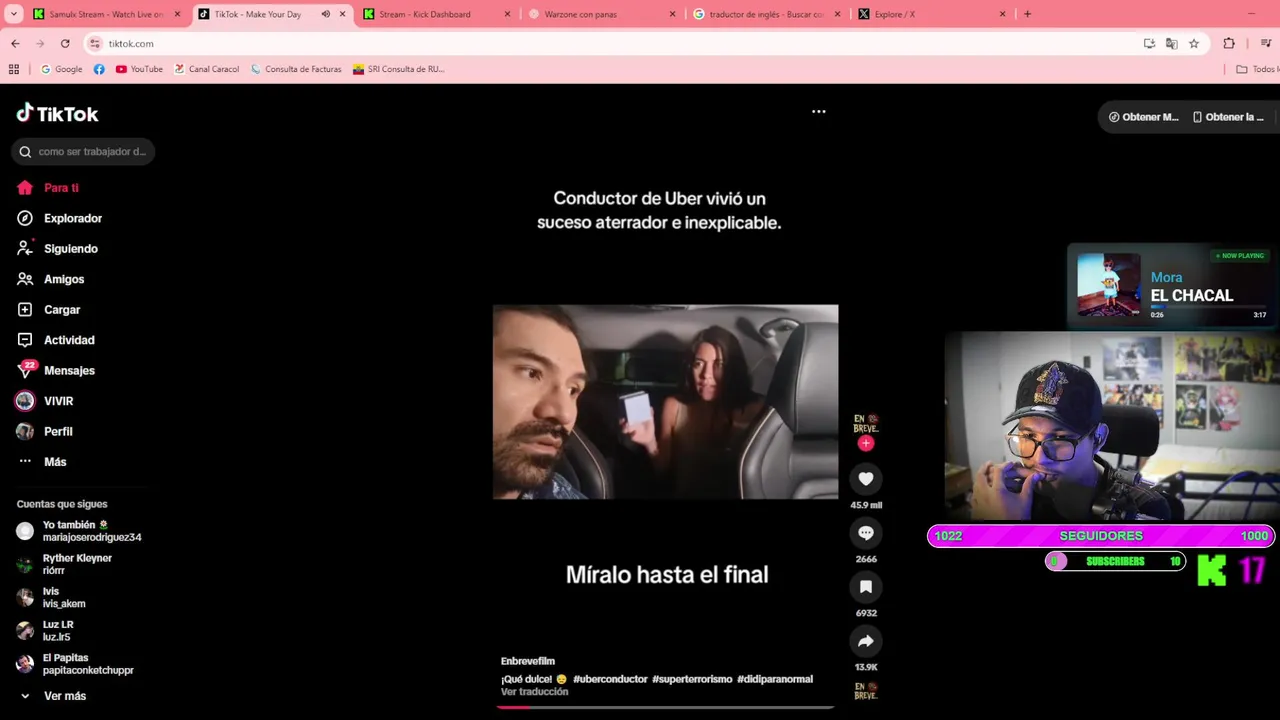
Task: Share the video with arrow icon
Action: coord(866,641)
